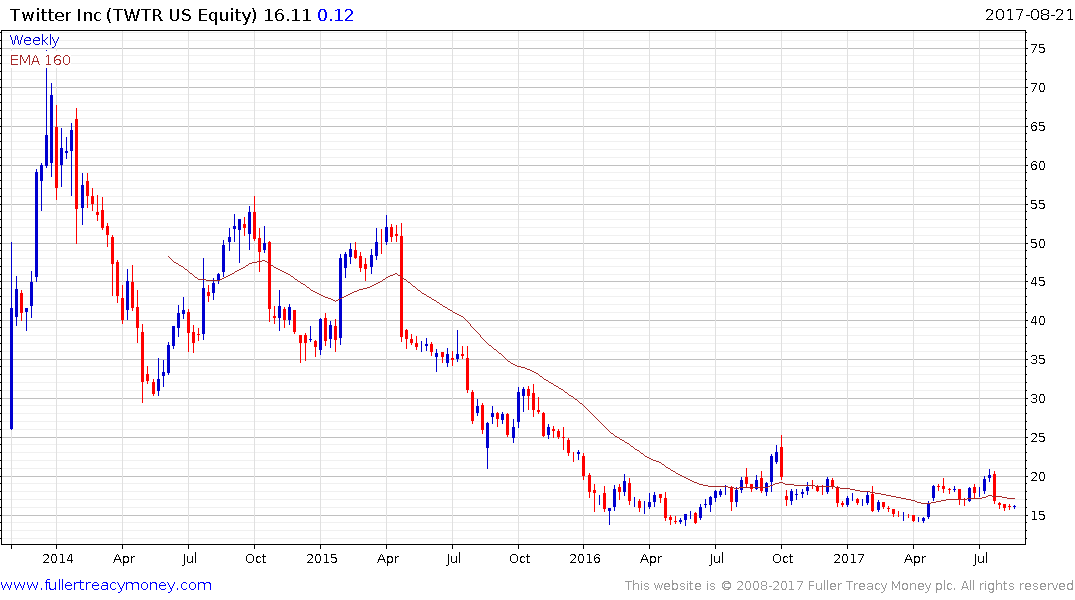Image resolution: width=1075 pixels, height=600 pixels.
Task: Click the 15 price axis label
Action: [1037, 516]
